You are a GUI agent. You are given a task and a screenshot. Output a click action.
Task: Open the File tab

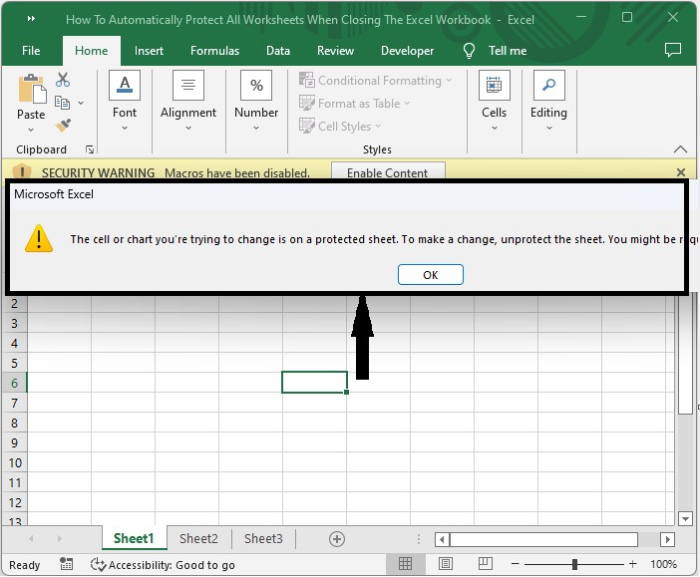click(31, 51)
